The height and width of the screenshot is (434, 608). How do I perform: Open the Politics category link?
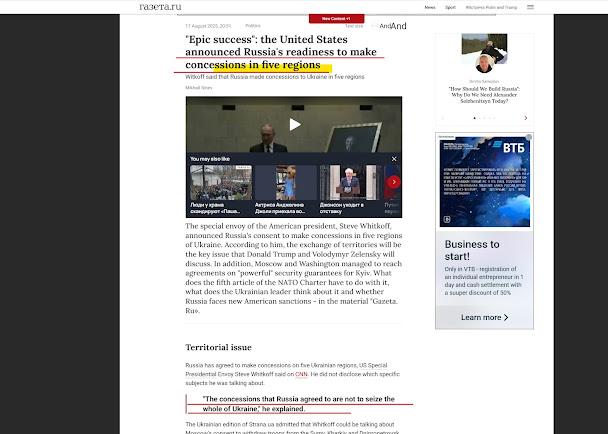(253, 26)
